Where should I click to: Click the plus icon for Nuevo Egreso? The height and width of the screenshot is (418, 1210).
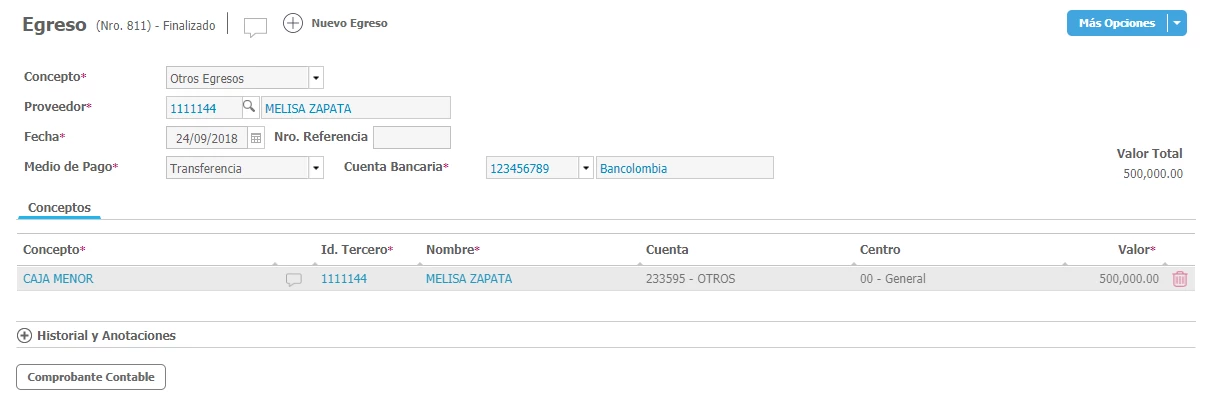pos(293,23)
